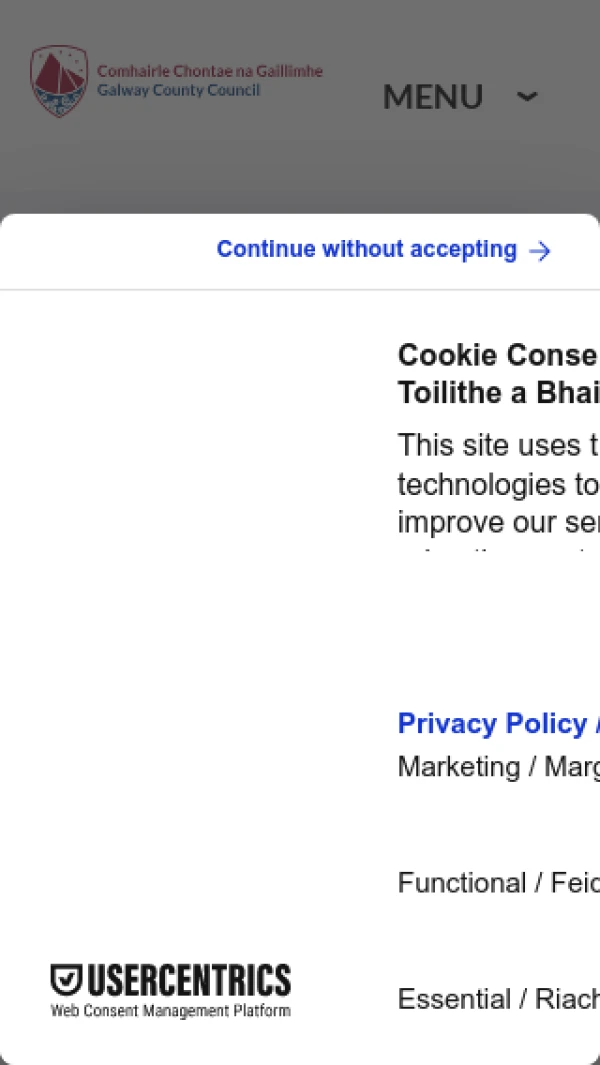This screenshot has height=1065, width=600.
Task: Click the 'This site uses' description paragraph
Action: [497, 445]
